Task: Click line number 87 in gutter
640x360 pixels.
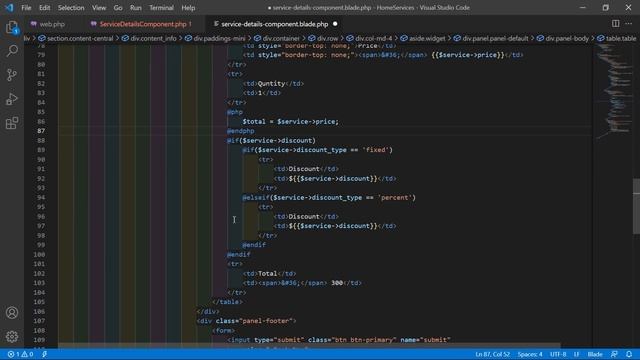Action: 41,131
